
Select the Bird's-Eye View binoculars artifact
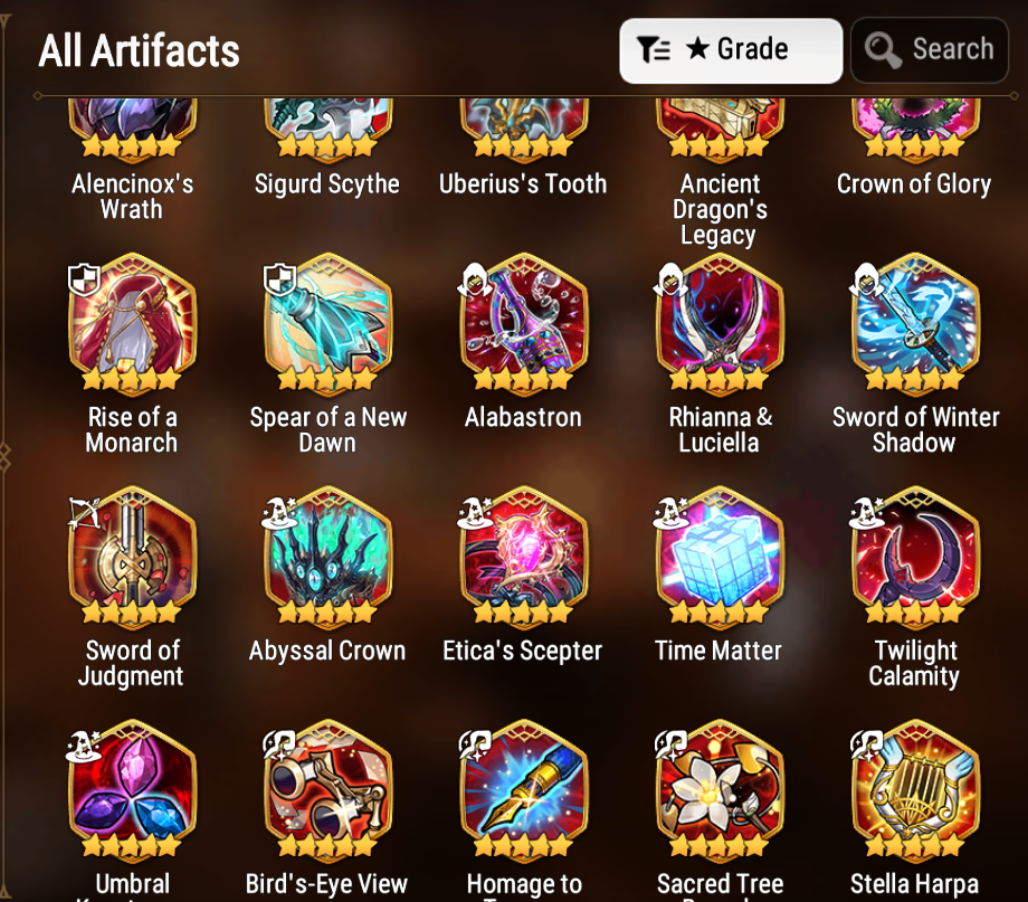[328, 791]
